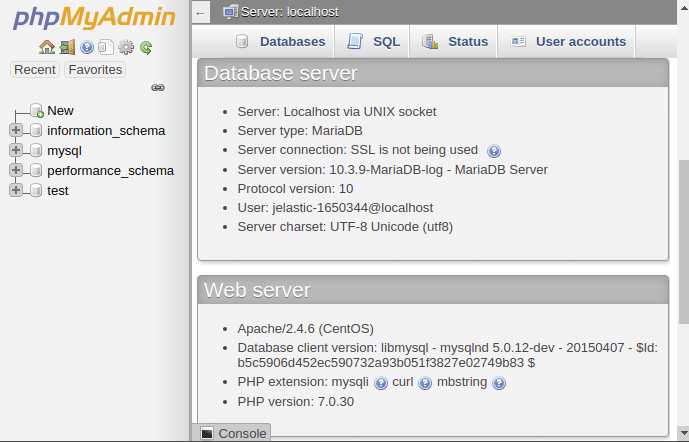Image resolution: width=689 pixels, height=442 pixels.
Task: Open navigation panel settings gear icon
Action: 126,47
